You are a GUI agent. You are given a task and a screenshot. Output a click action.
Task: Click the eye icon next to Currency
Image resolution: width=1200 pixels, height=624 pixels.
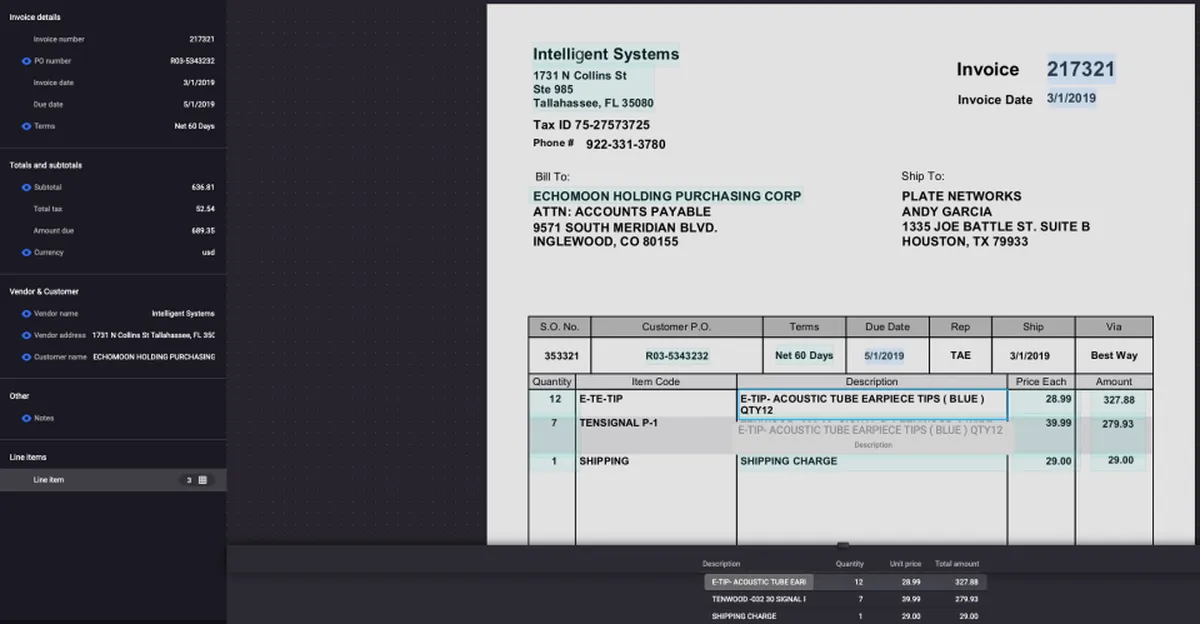[26, 252]
